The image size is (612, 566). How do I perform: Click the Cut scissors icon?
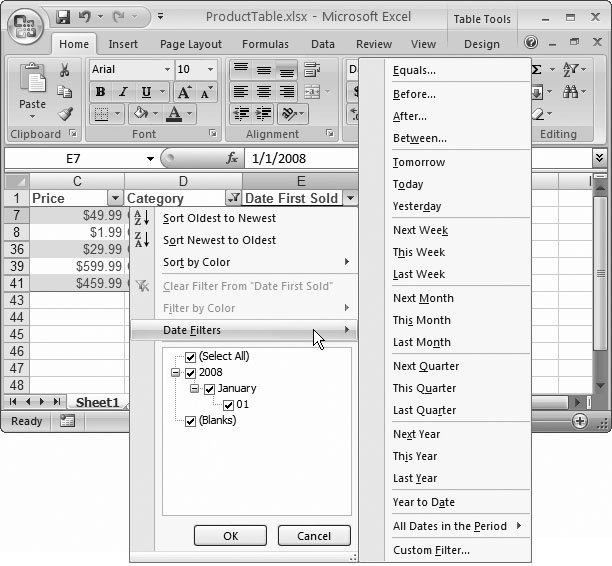(x=65, y=70)
